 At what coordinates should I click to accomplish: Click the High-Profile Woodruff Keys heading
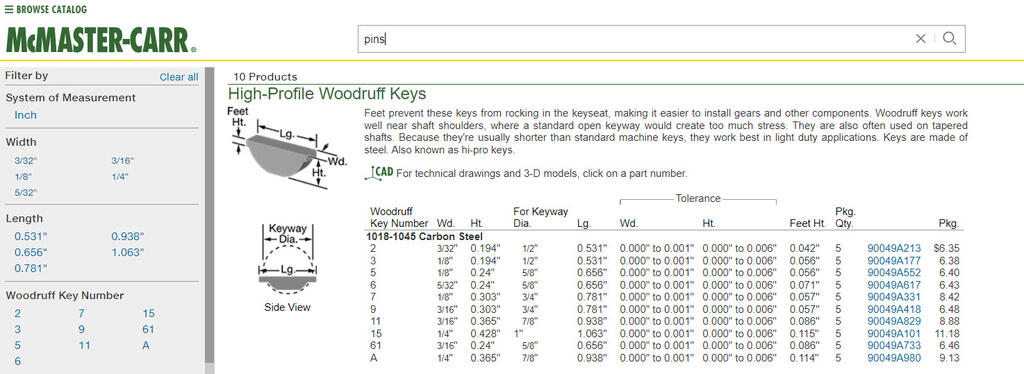(x=327, y=93)
